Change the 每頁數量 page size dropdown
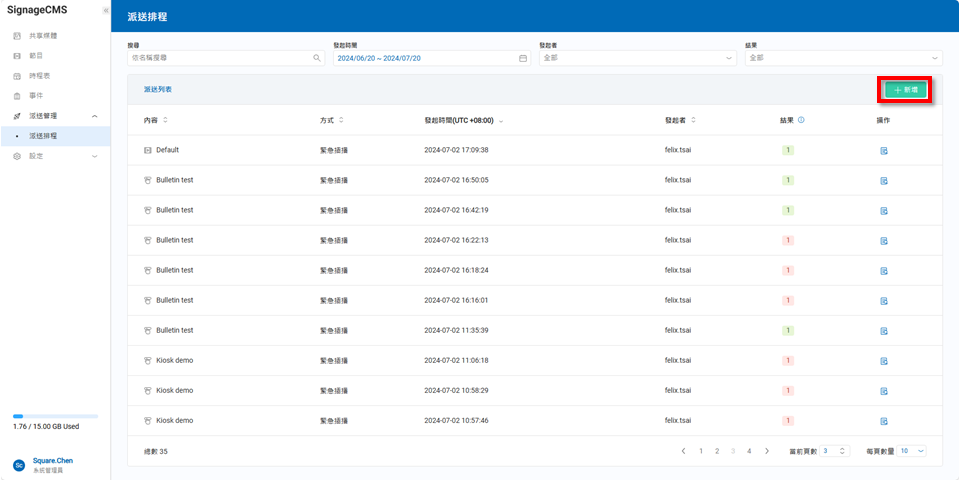Screen dimensions: 960x480 [x=911, y=451]
